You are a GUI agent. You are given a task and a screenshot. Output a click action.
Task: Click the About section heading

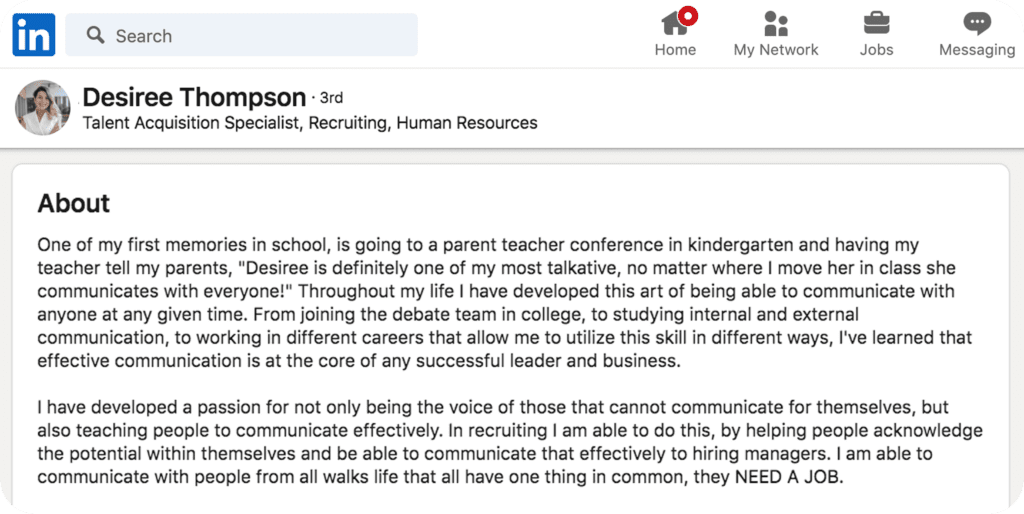(x=74, y=203)
